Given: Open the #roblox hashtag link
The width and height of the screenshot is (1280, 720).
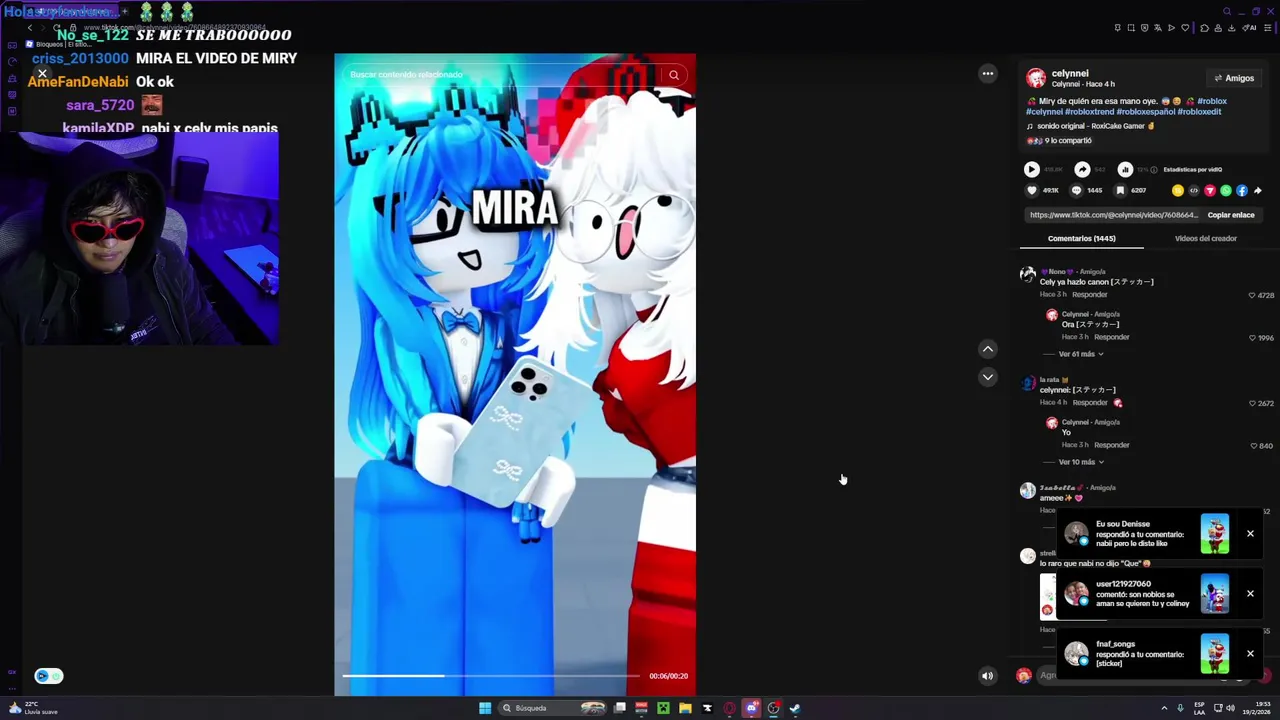Looking at the screenshot, I should coord(1212,101).
